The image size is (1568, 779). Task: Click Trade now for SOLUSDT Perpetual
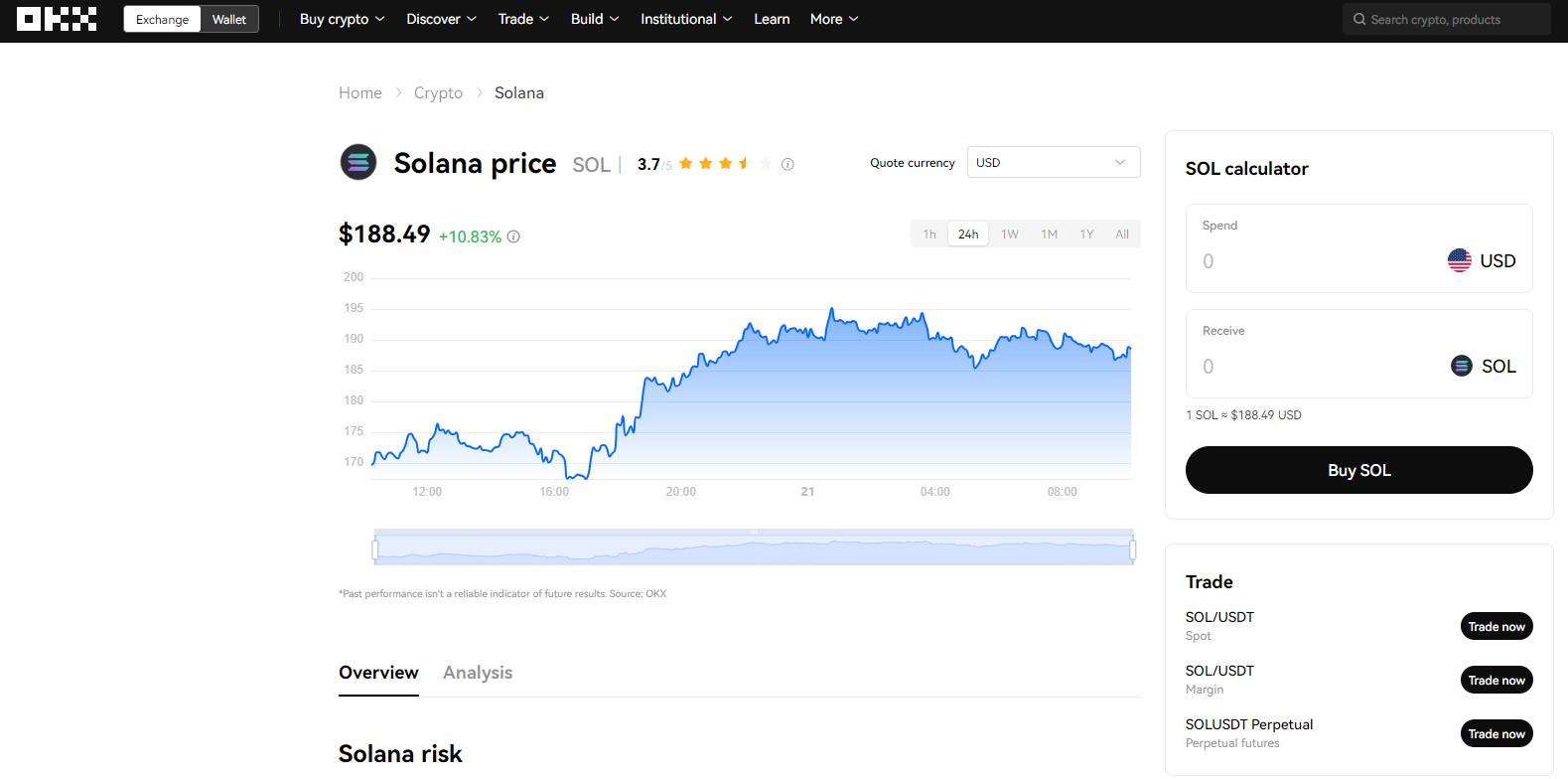(1497, 734)
